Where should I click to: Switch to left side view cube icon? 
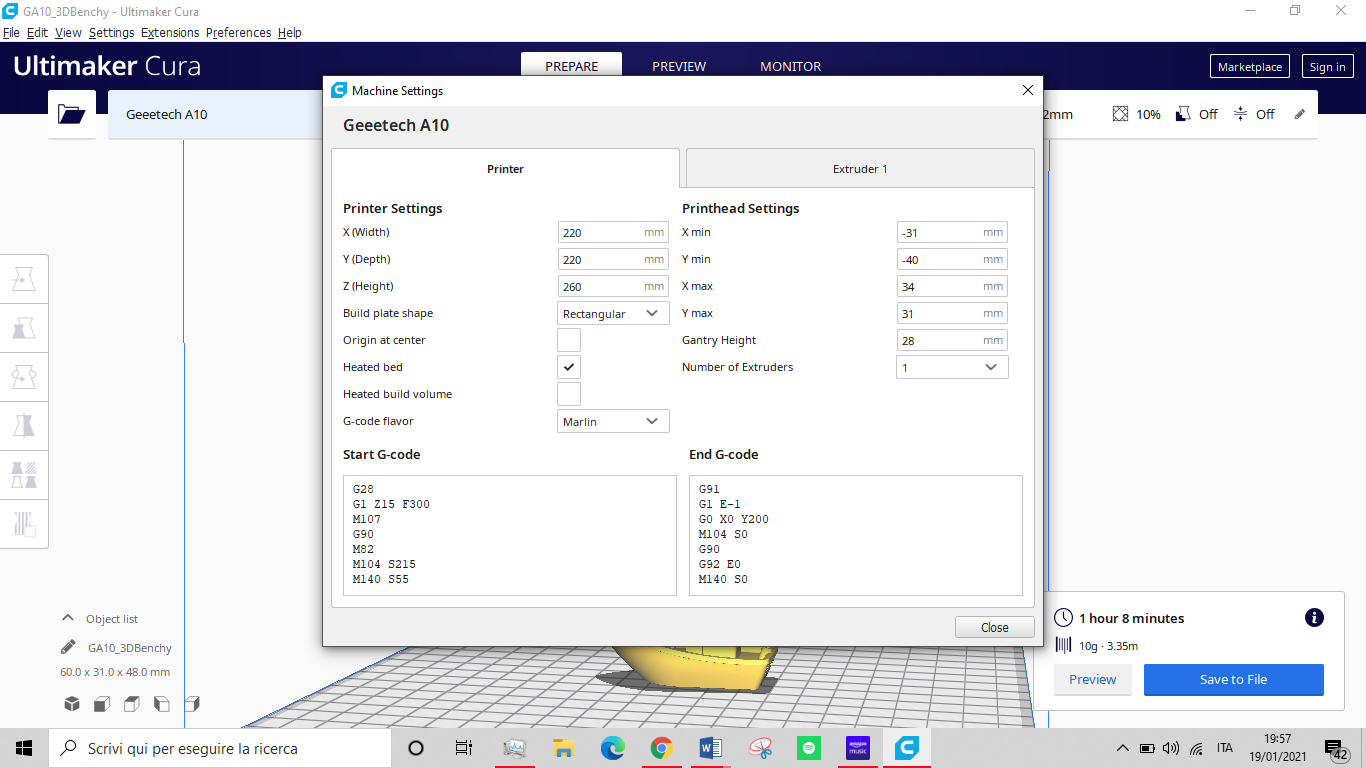162,704
